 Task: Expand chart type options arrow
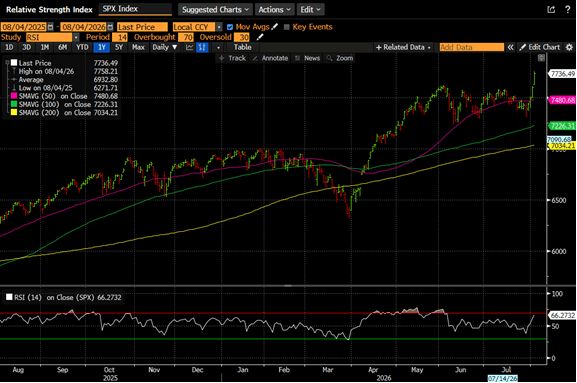[218, 47]
